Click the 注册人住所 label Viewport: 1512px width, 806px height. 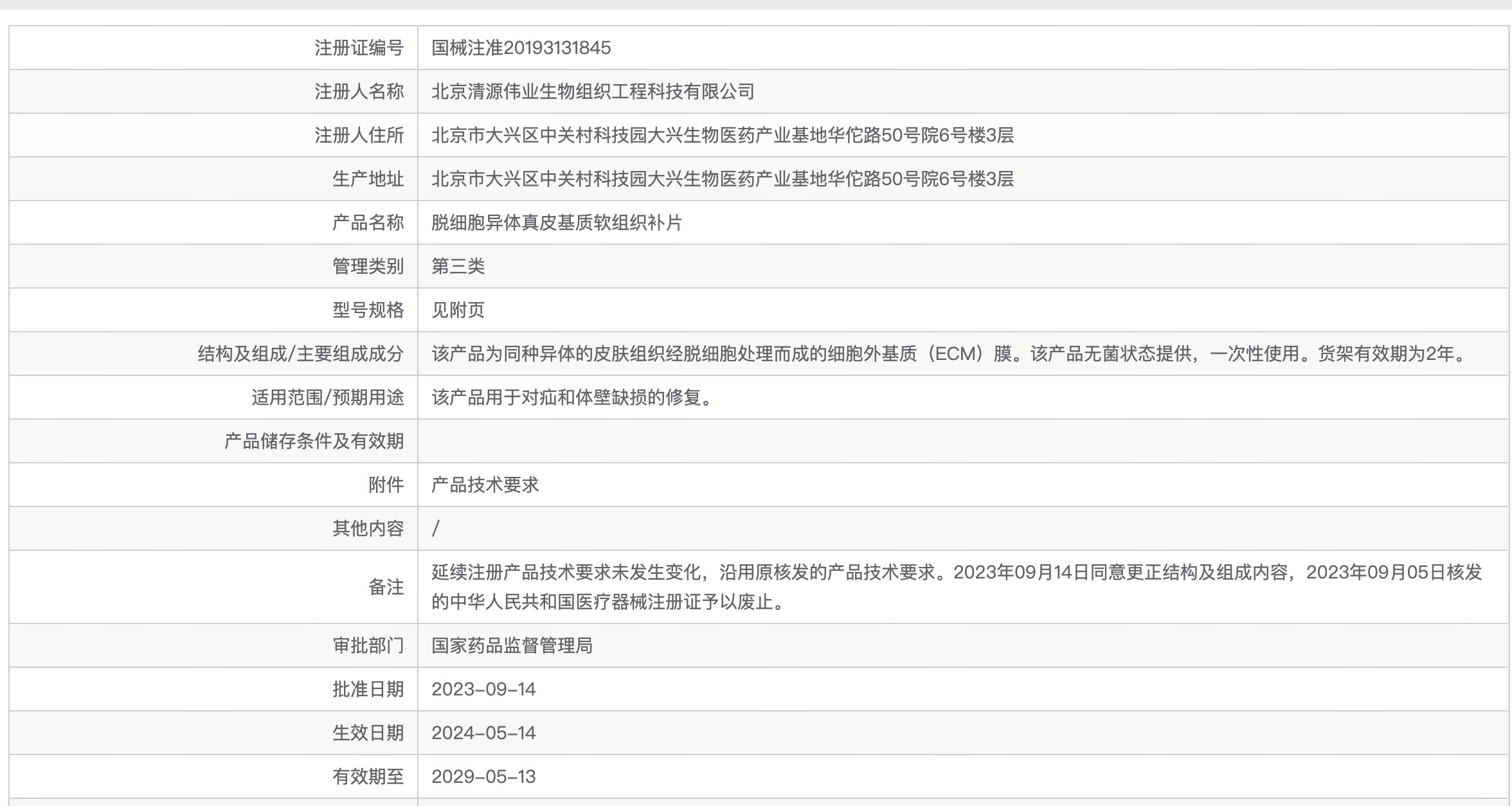tap(359, 136)
